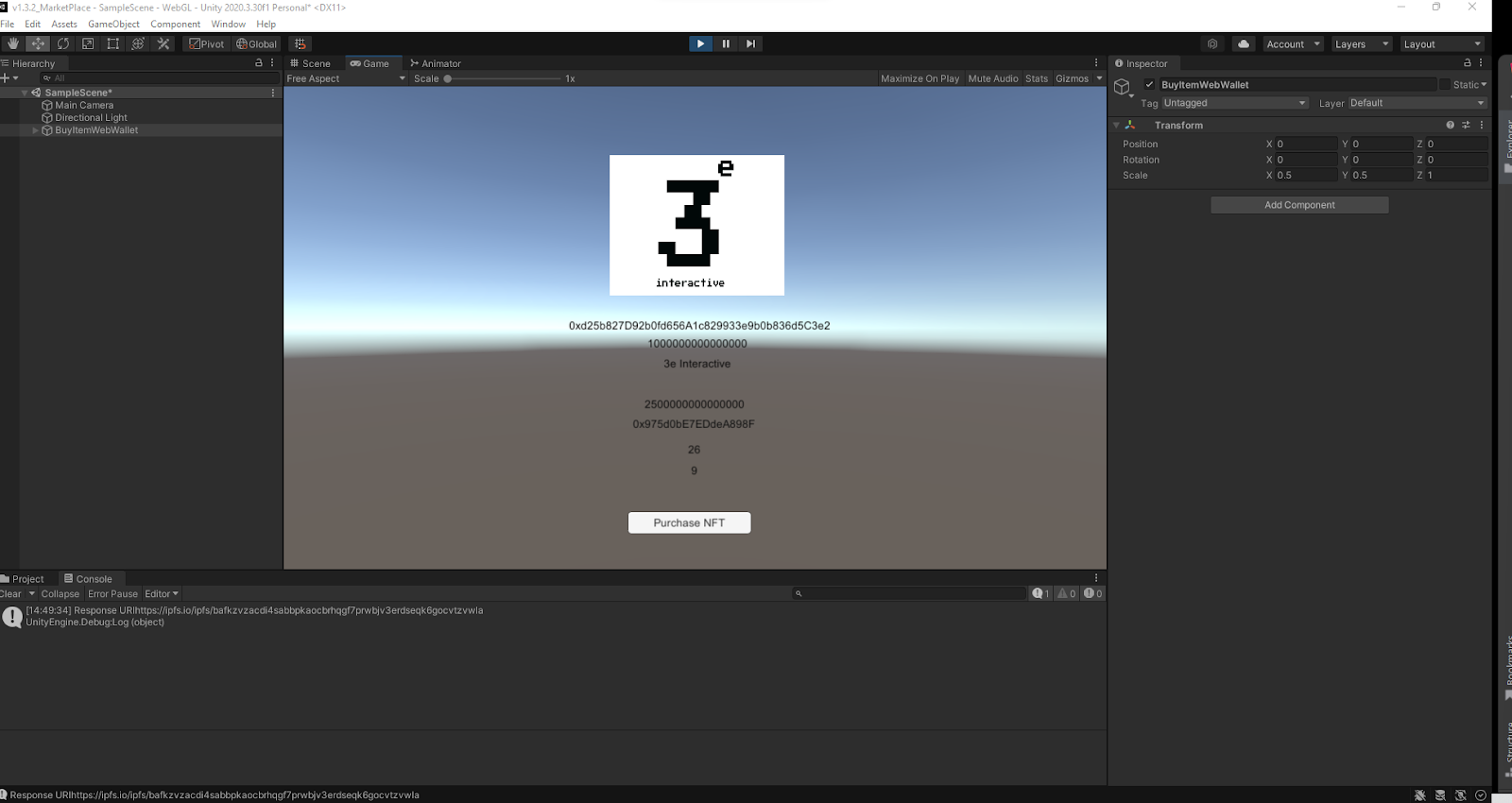Open the Component menu
This screenshot has height=803, width=1512.
pos(176,24)
